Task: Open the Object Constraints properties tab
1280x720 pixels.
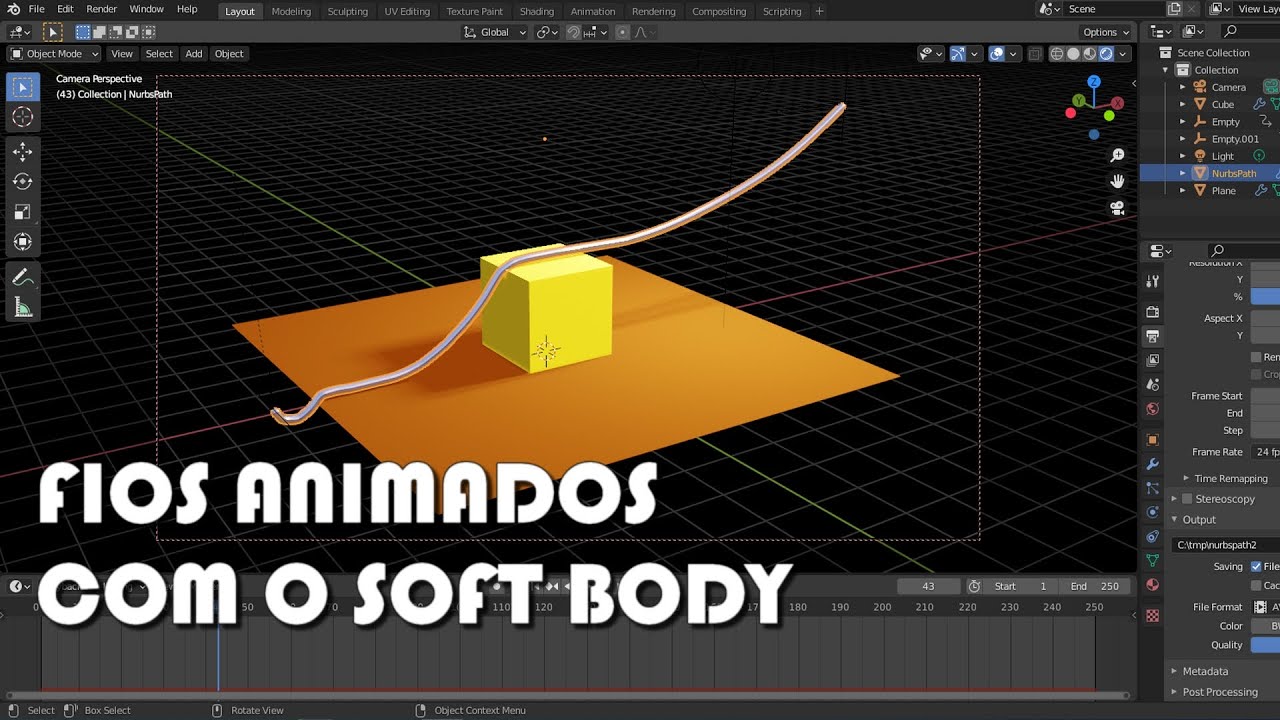Action: pos(1153,536)
